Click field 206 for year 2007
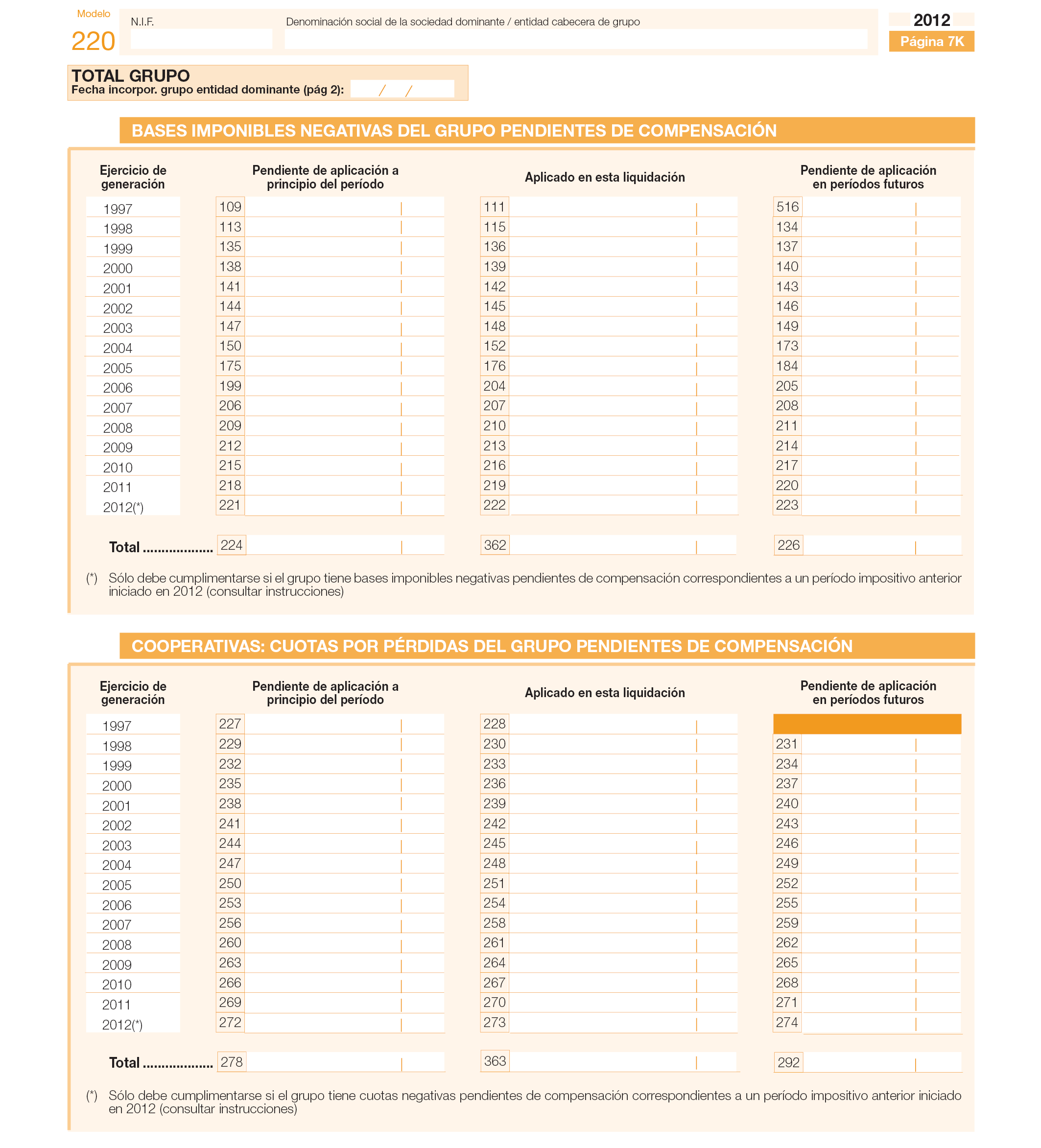The image size is (1041, 1148). pos(344,406)
